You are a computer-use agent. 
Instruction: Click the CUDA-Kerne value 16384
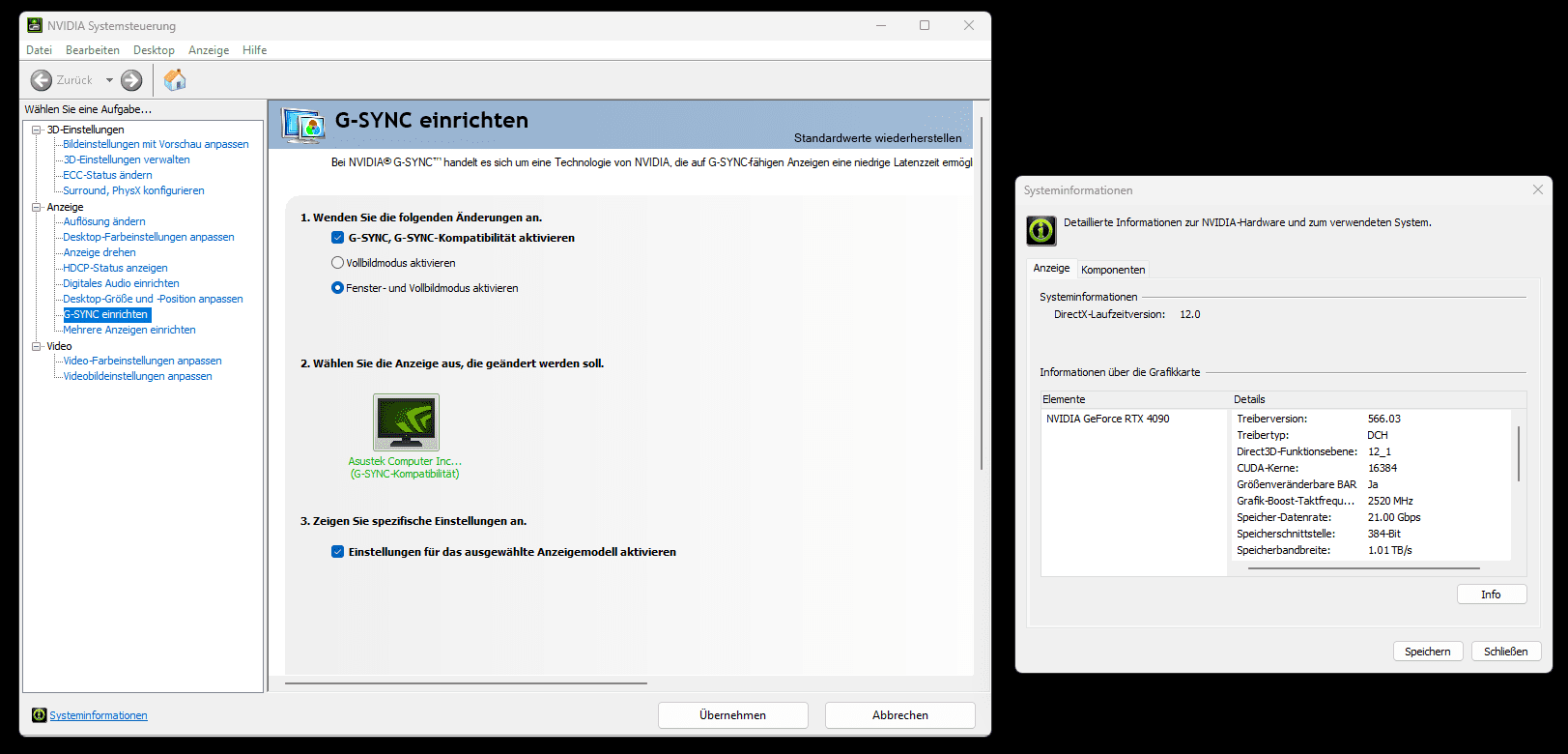(x=1383, y=468)
